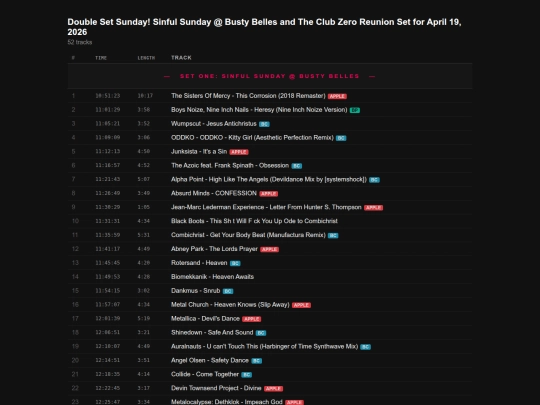
Task: Select Shinedown - Safe And Sound track
Action: tap(212, 333)
